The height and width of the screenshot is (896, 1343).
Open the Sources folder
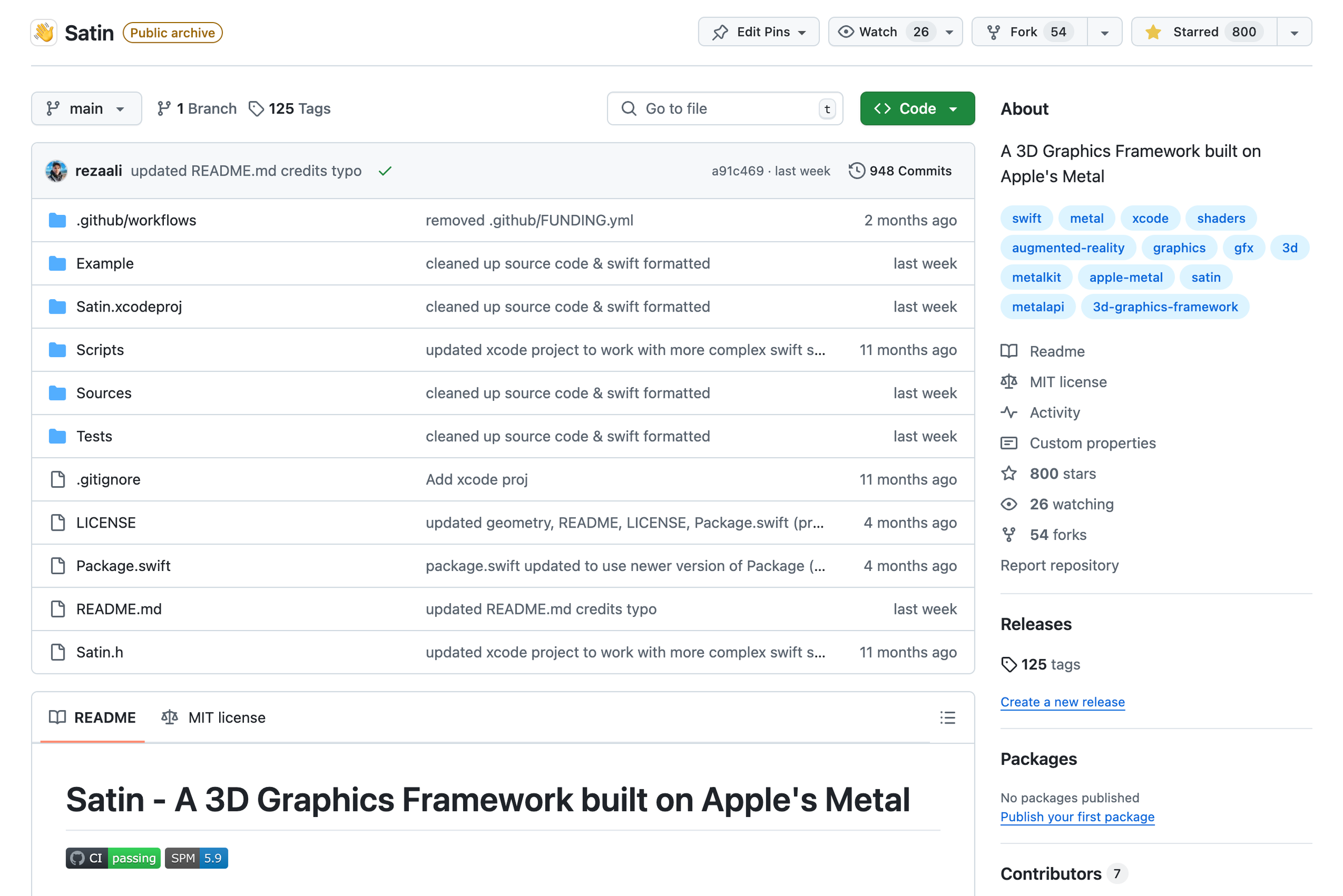point(104,393)
